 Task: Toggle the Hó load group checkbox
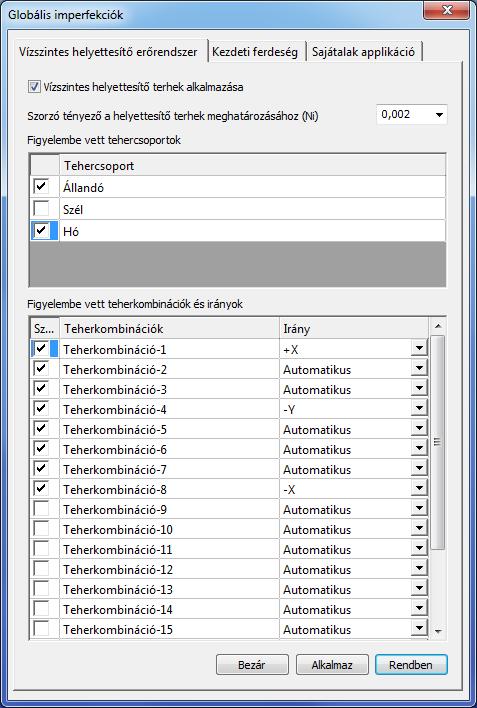point(41,230)
